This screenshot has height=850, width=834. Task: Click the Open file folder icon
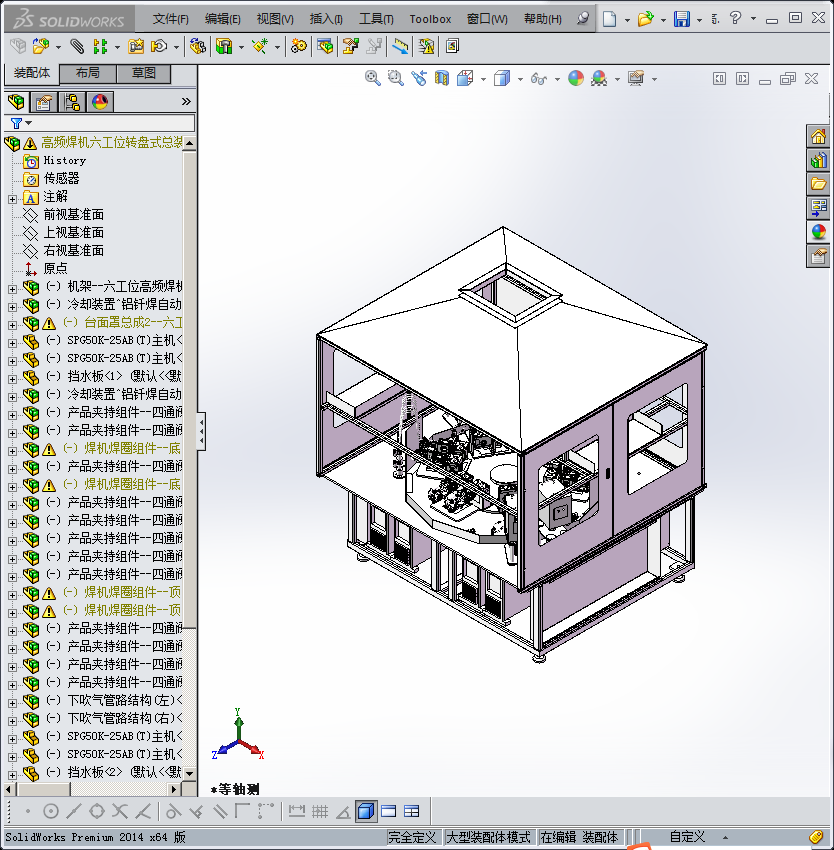tap(645, 19)
